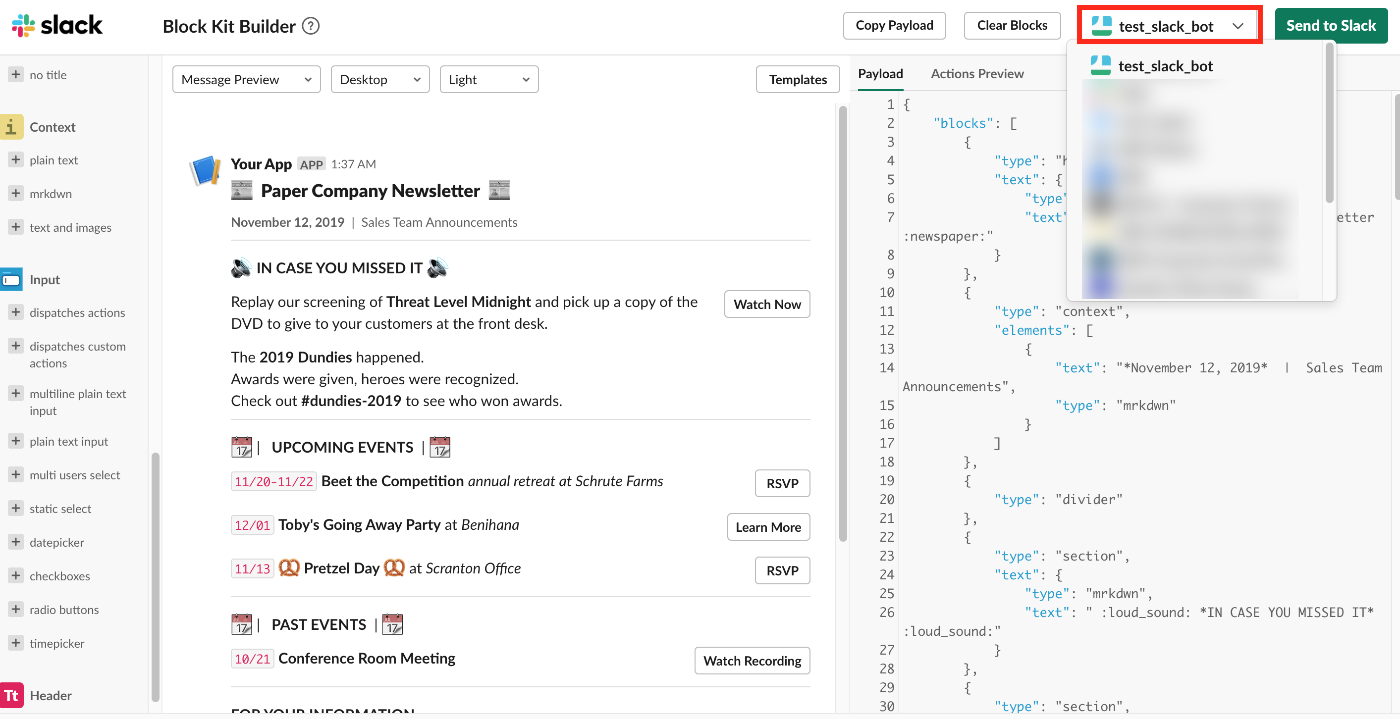Click the workspace dropdown list scrollbar
This screenshot has height=719, width=1400.
[x=1329, y=123]
